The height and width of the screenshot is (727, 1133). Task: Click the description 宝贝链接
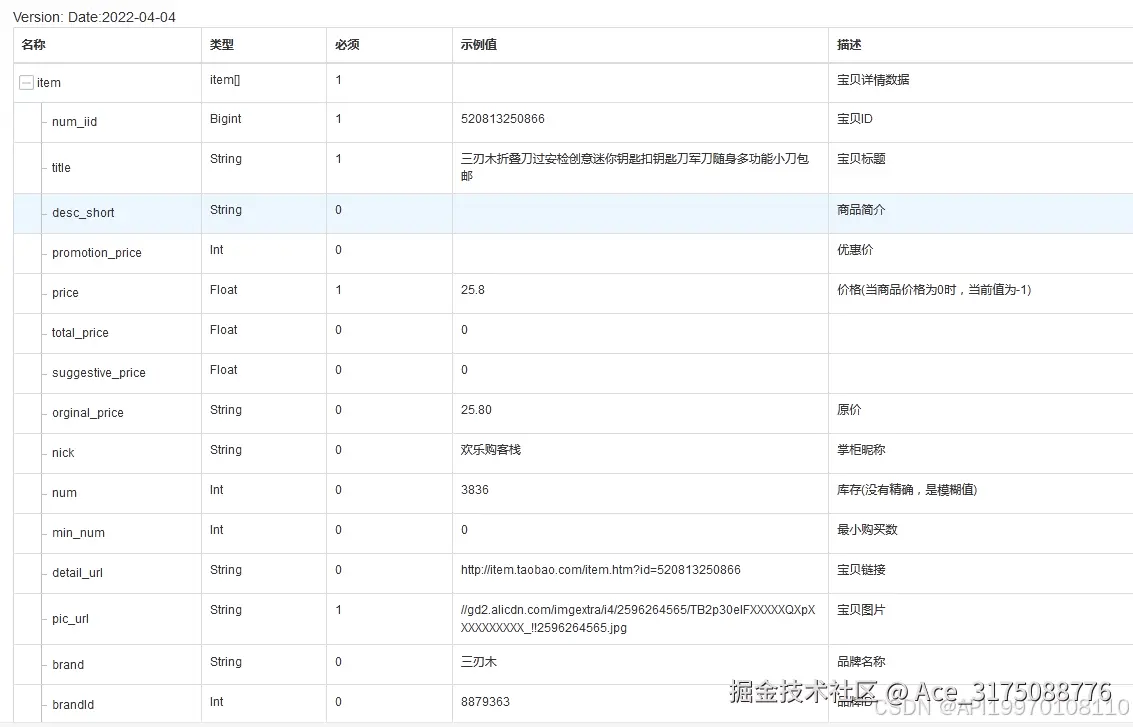tap(861, 569)
